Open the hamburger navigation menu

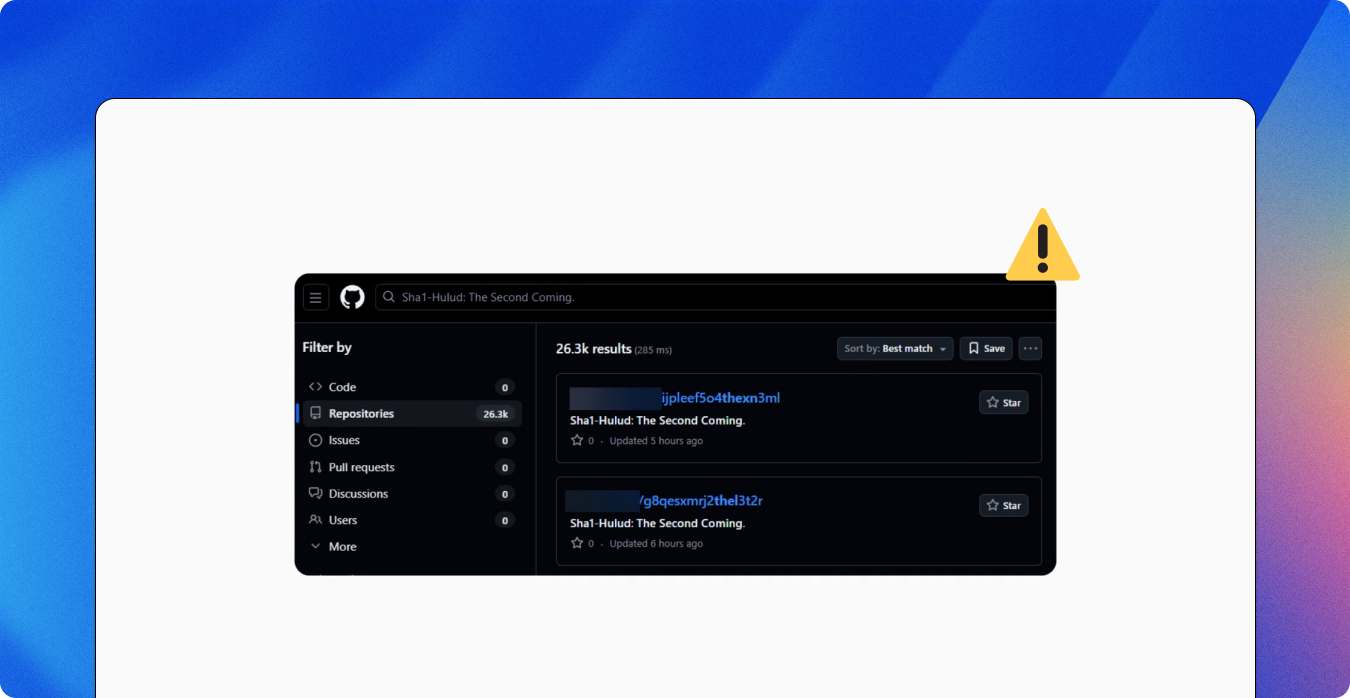coord(316,297)
